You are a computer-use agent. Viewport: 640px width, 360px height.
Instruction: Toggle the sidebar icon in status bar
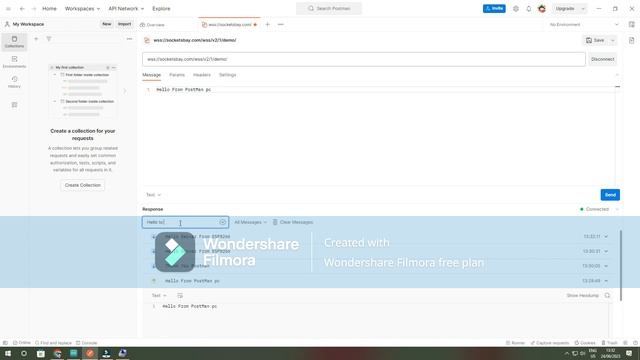tap(5, 343)
